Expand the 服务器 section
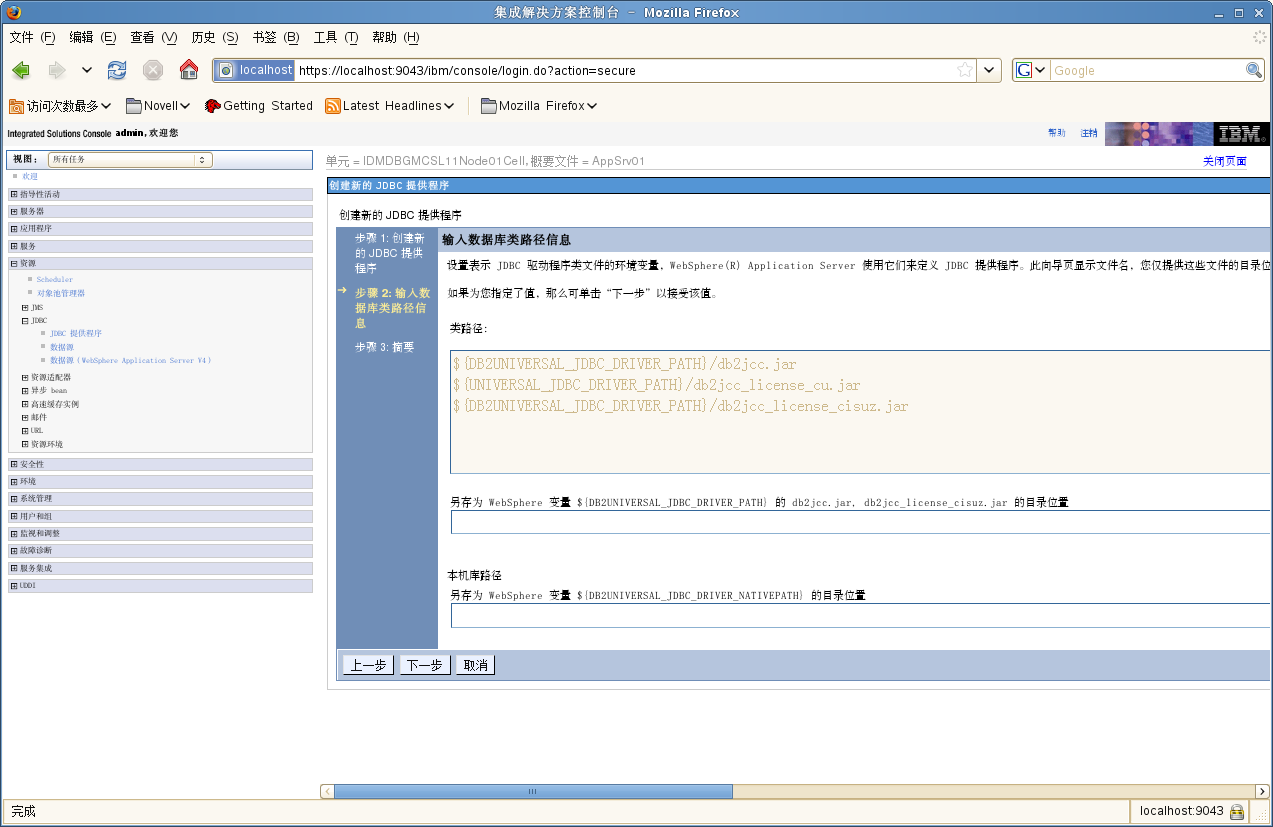1273x827 pixels. point(14,211)
